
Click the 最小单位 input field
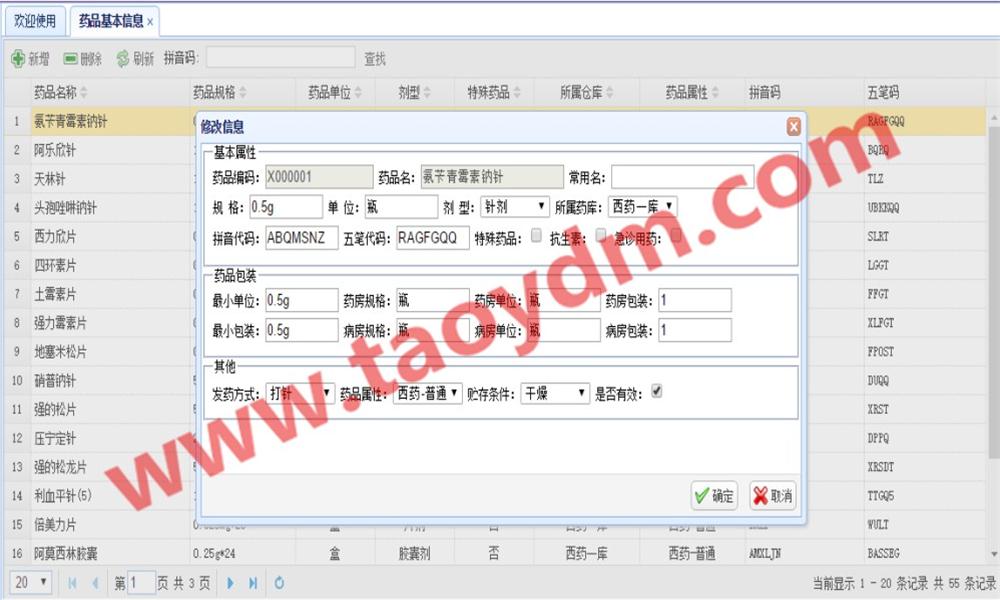pyautogui.click(x=302, y=300)
